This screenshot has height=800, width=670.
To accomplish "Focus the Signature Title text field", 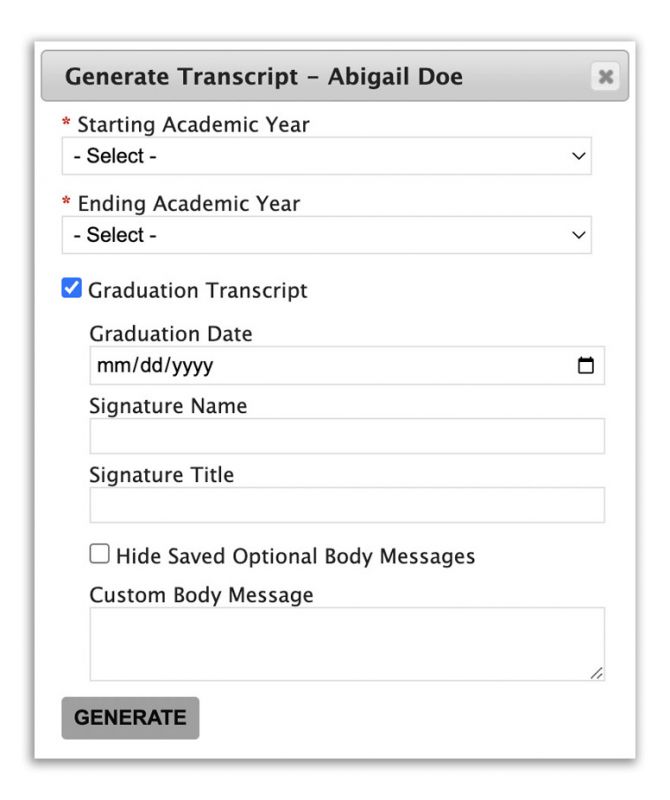I will point(347,505).
